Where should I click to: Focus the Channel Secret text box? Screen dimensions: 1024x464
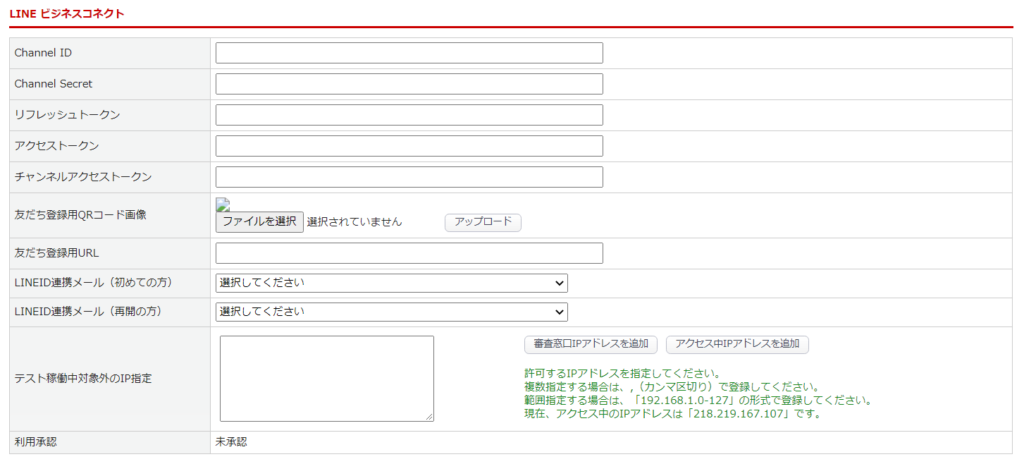pyautogui.click(x=409, y=84)
